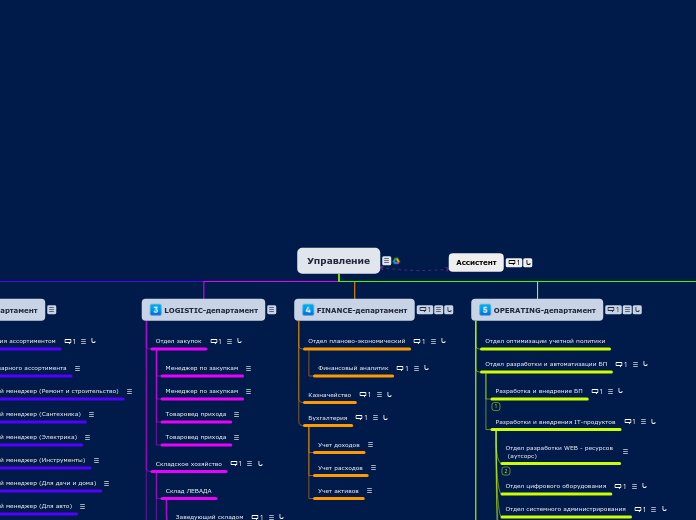This screenshot has height=520, width=696.
Task: Select the Заведующий складом topic
Action: coord(210,517)
